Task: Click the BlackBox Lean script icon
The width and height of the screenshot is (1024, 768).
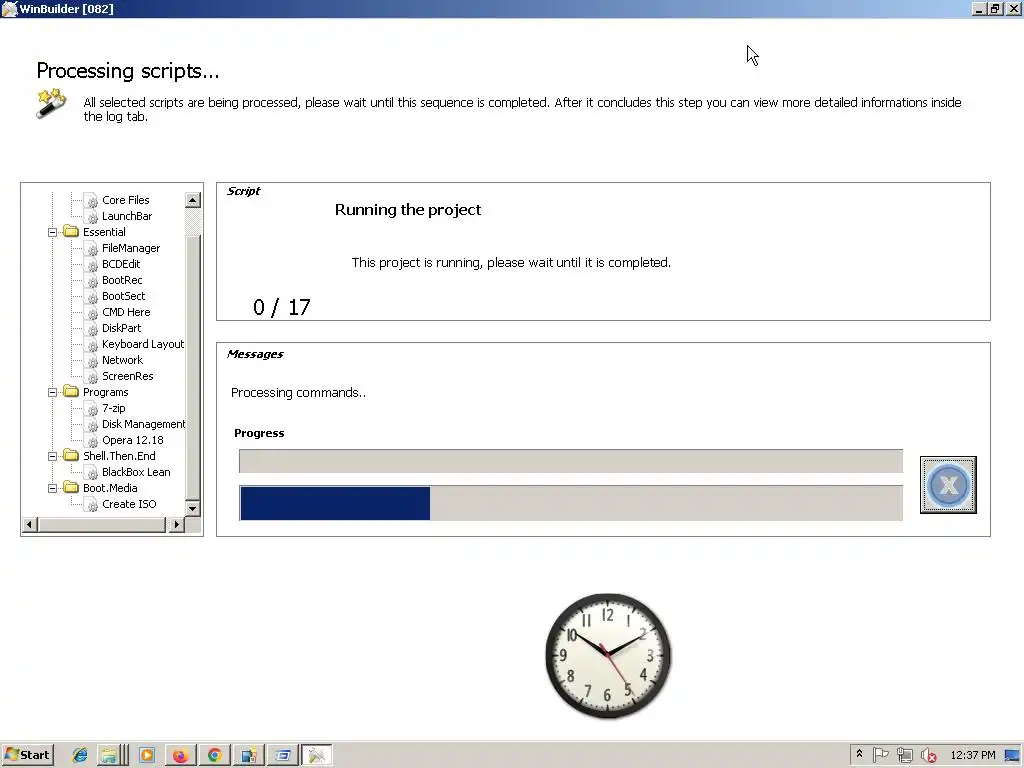Action: (92, 473)
